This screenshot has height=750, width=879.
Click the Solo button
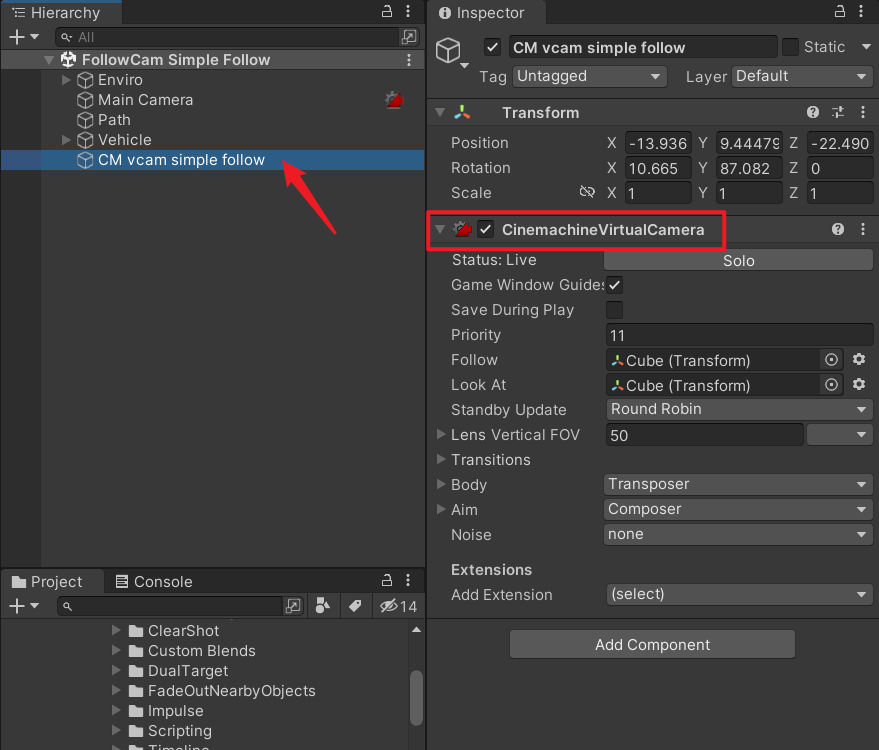[x=738, y=260]
